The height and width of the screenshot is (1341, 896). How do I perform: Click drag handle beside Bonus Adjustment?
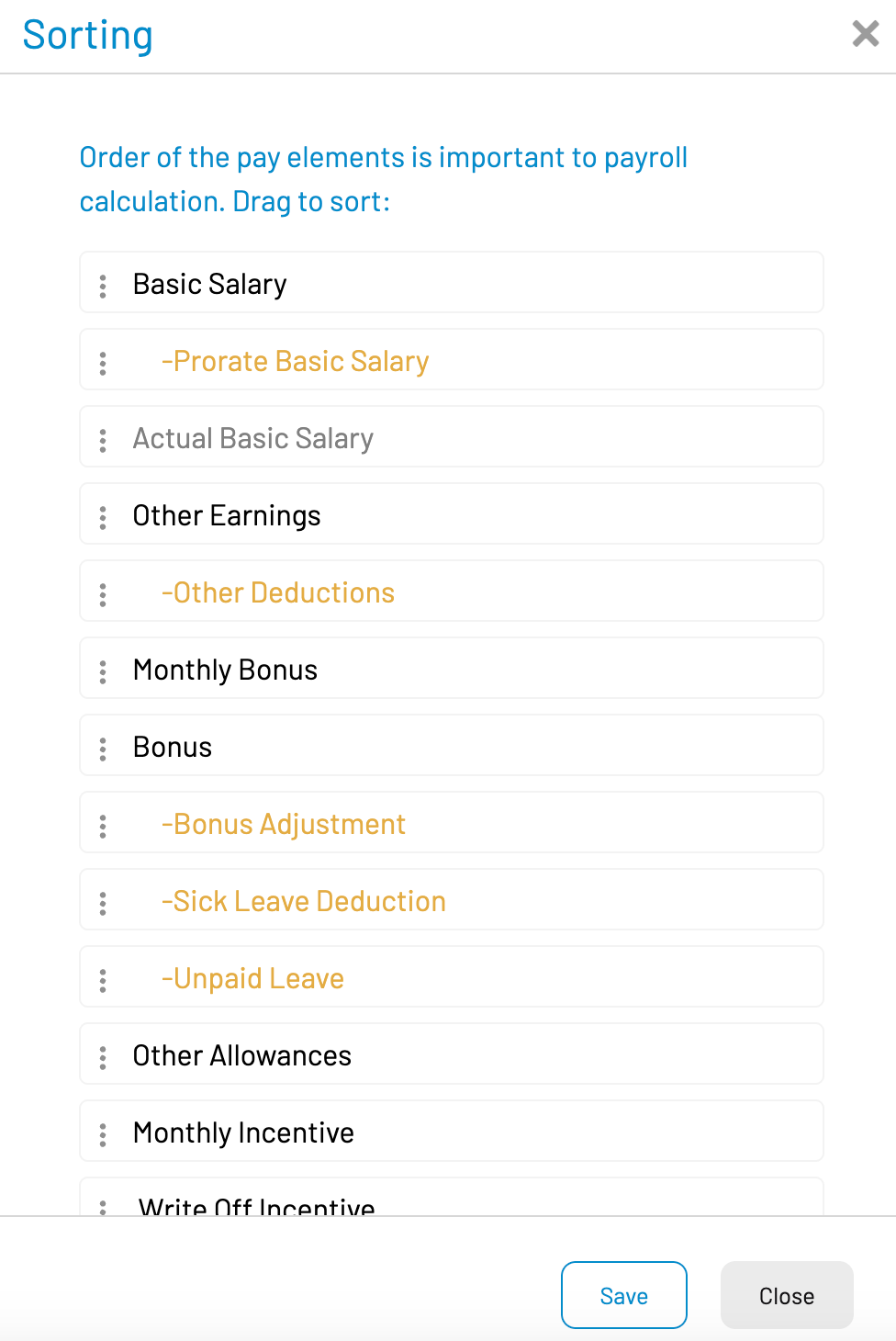click(x=103, y=826)
